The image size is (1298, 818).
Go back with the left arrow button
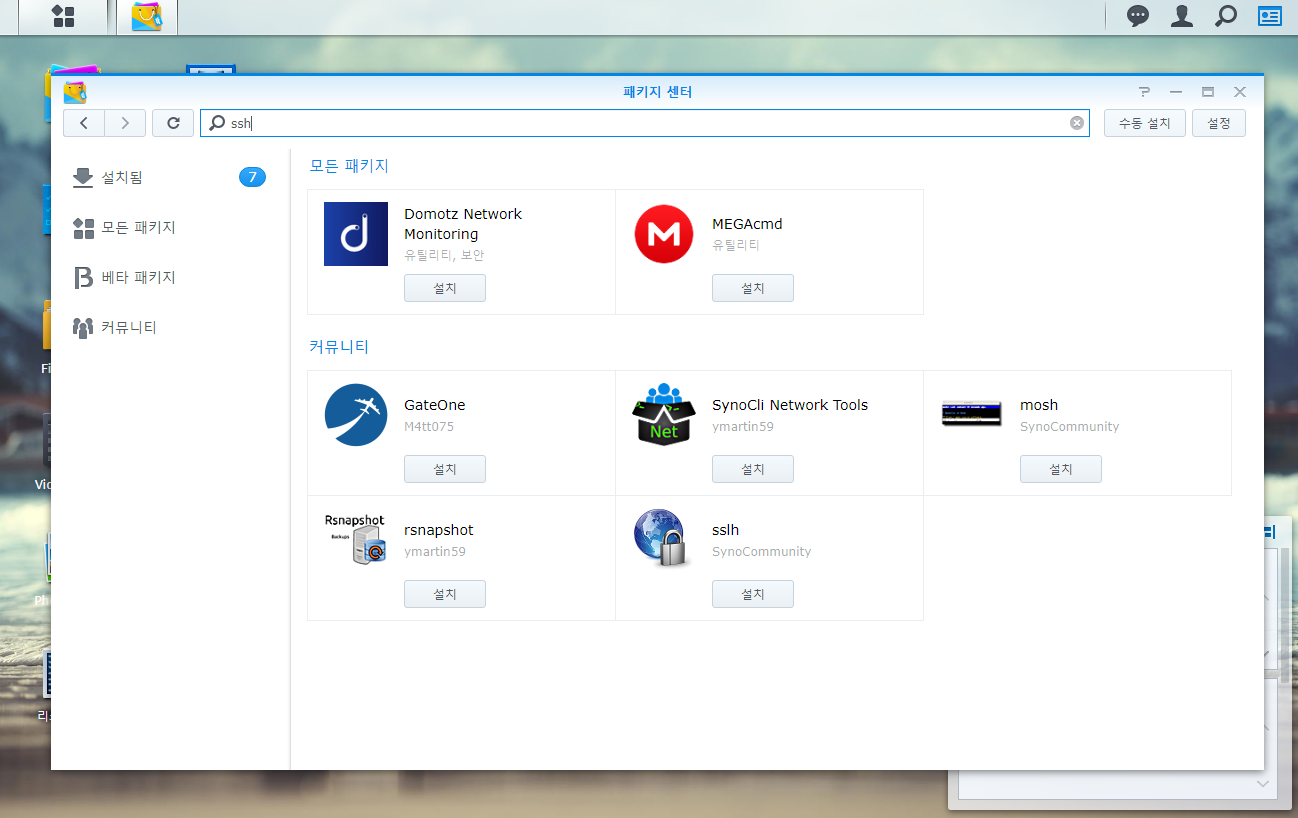click(x=84, y=123)
